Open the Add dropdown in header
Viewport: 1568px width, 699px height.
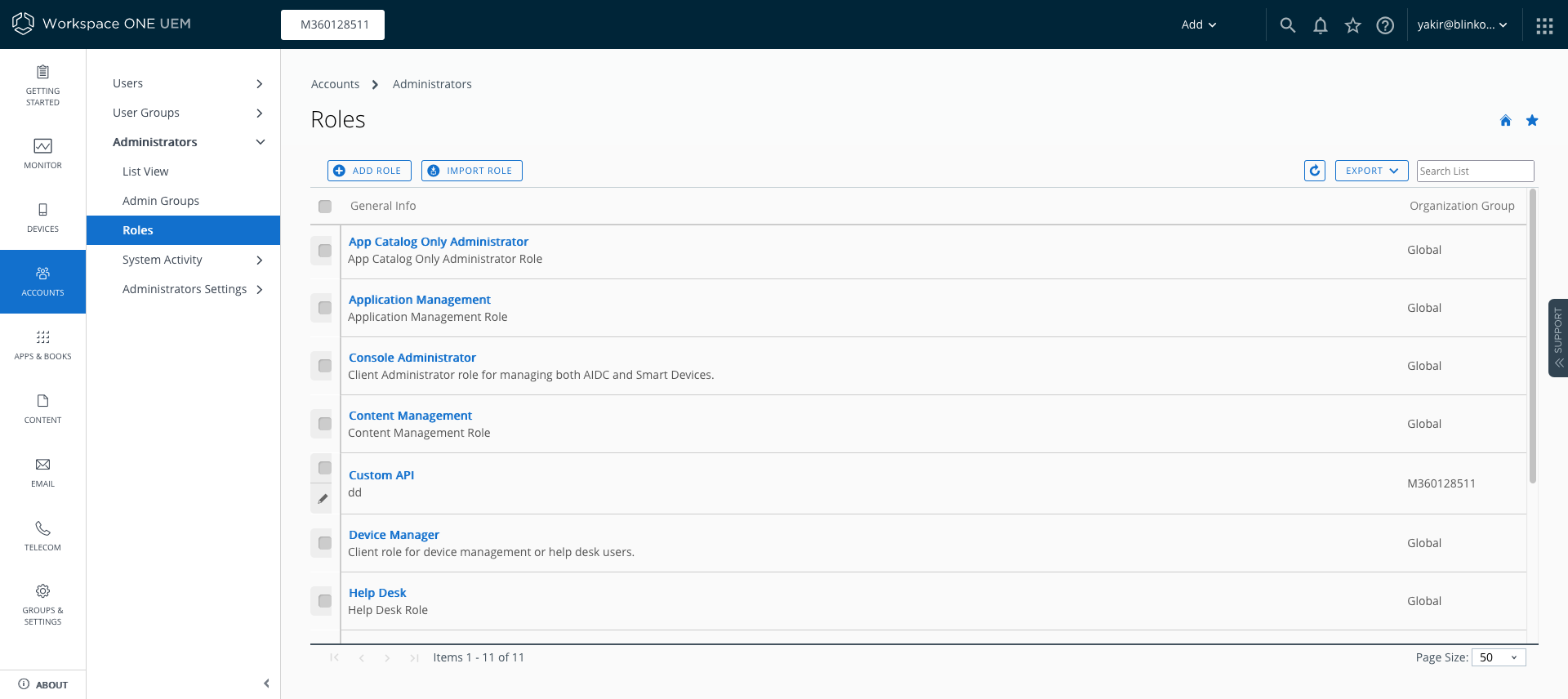pos(1199,24)
